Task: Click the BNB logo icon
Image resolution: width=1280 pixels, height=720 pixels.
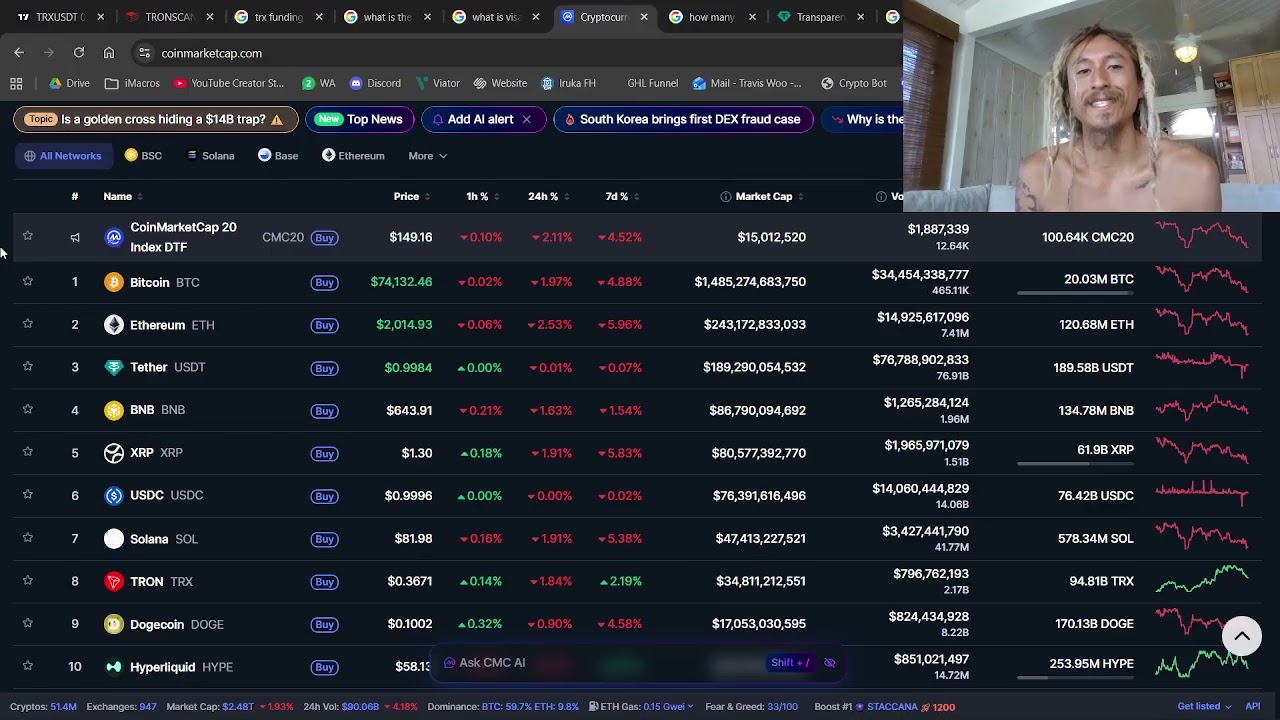Action: coord(114,410)
